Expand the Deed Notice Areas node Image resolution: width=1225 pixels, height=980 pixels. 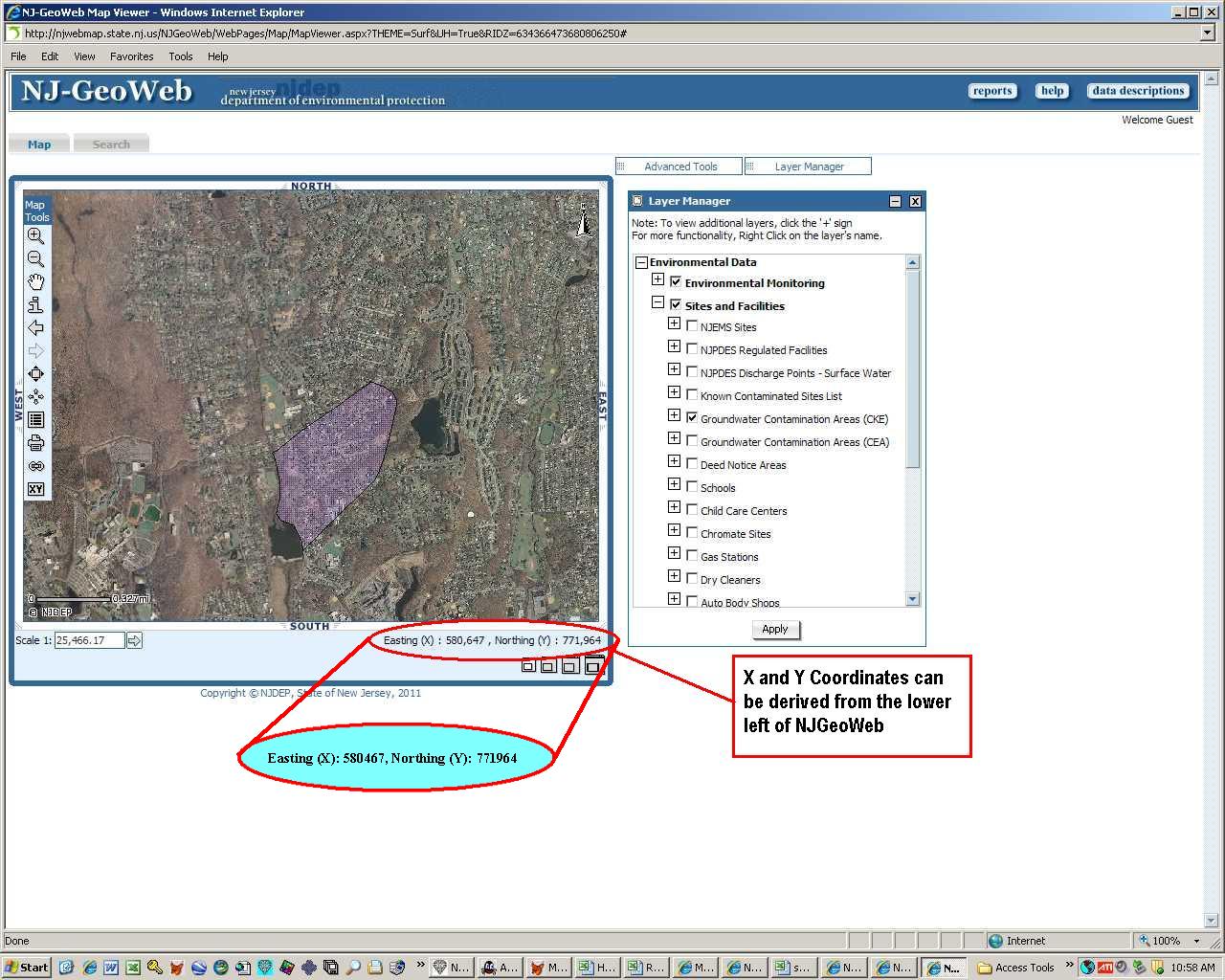[x=674, y=461]
